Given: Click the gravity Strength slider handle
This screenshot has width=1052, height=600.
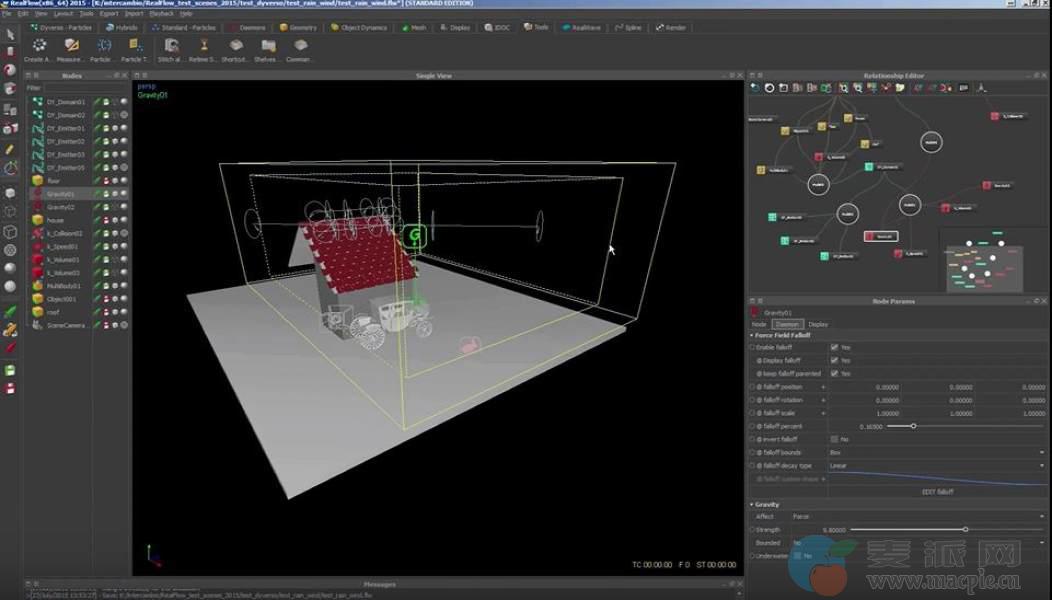Looking at the screenshot, I should (965, 529).
